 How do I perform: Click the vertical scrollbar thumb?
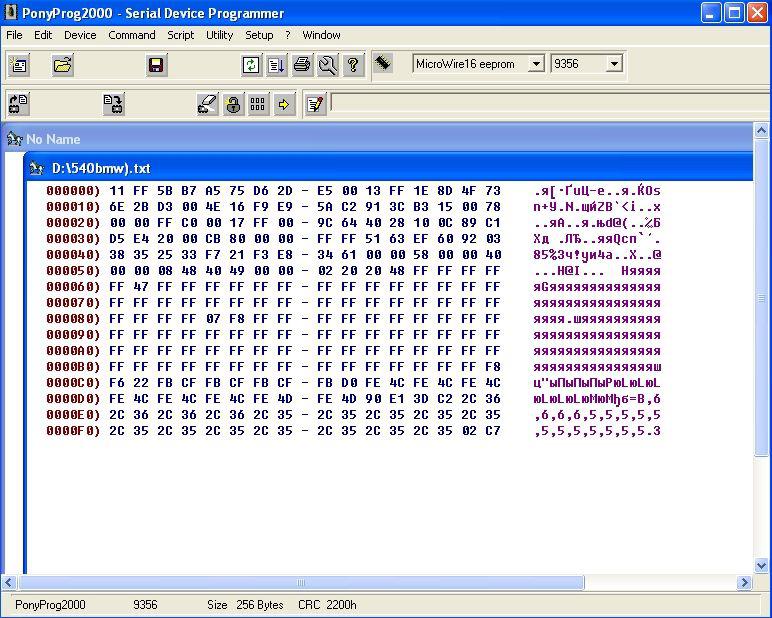761,298
